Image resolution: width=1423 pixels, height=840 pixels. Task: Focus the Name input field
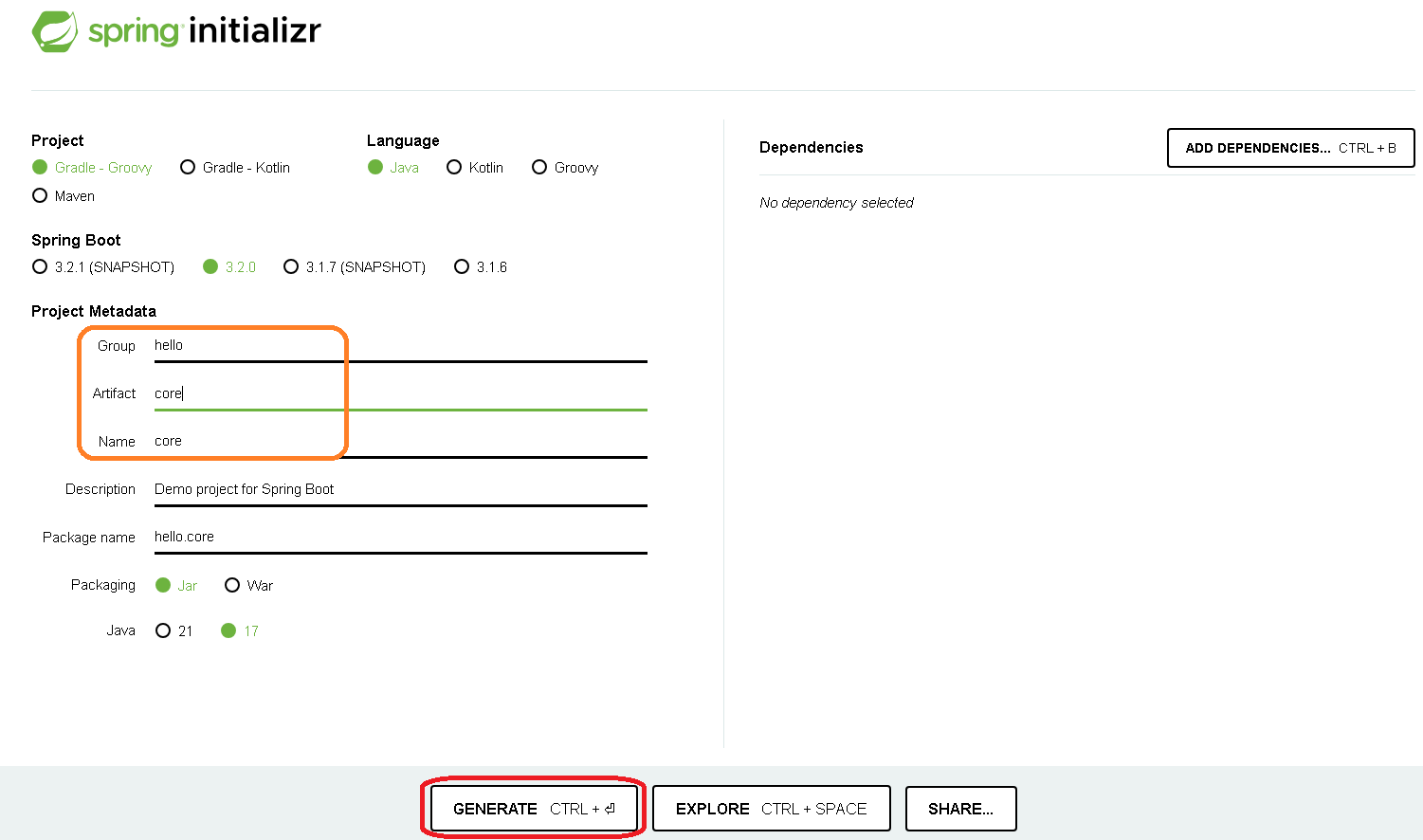401,442
